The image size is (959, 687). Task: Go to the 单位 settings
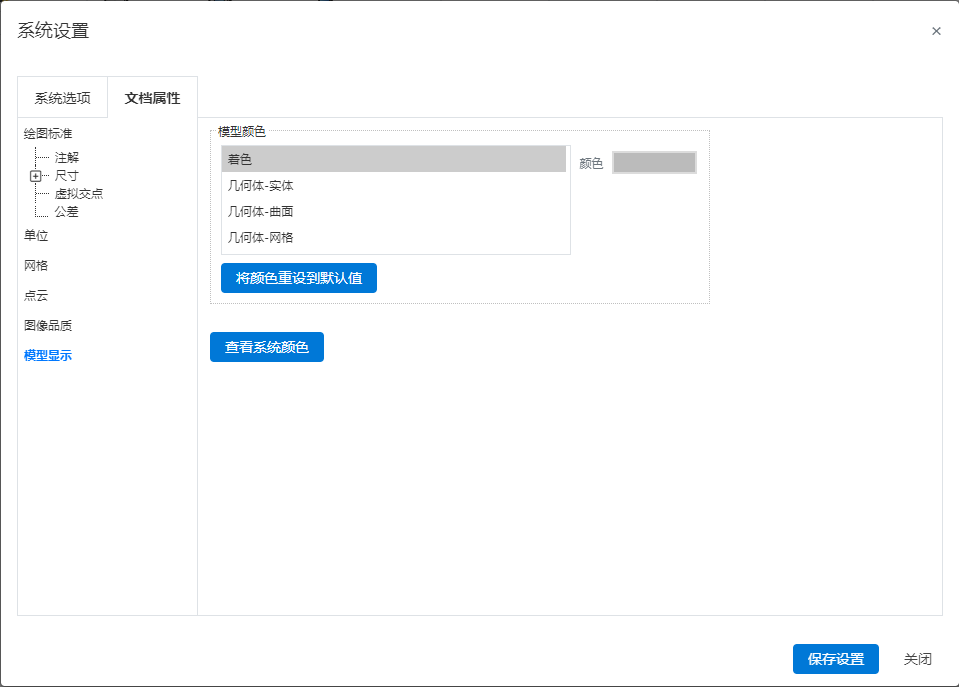[x=36, y=236]
